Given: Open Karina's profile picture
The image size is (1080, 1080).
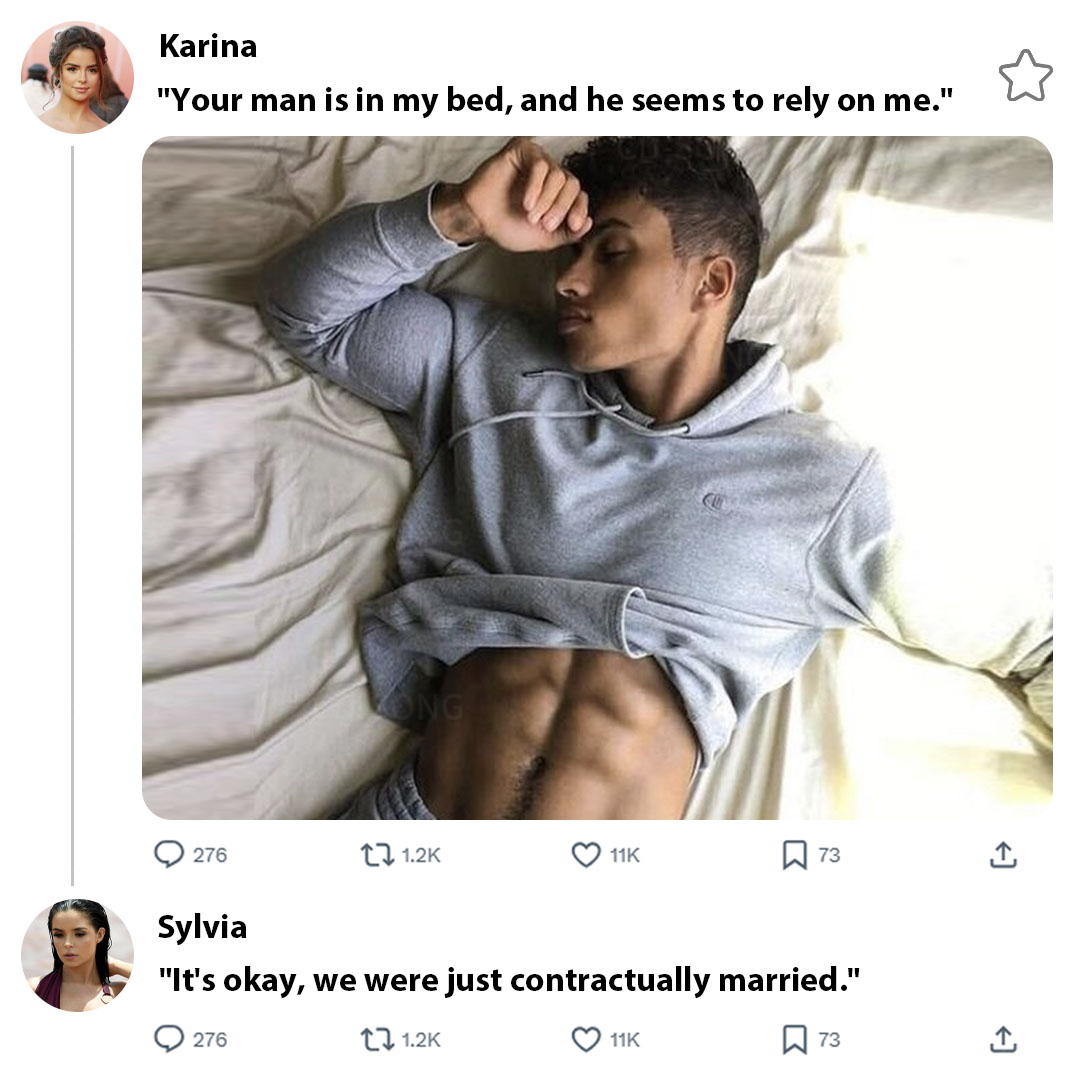Looking at the screenshot, I should tap(77, 77).
